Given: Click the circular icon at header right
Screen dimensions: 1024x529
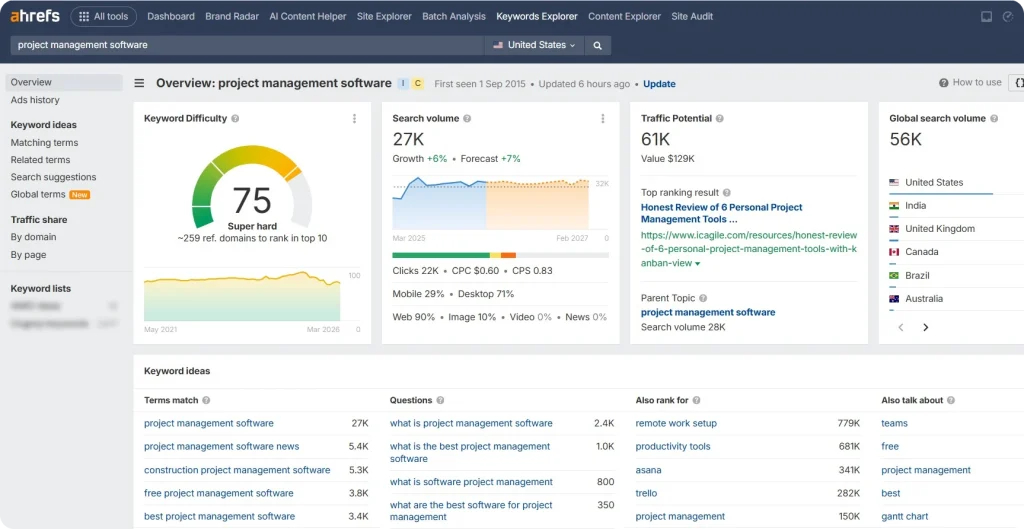Looking at the screenshot, I should click(x=1008, y=16).
